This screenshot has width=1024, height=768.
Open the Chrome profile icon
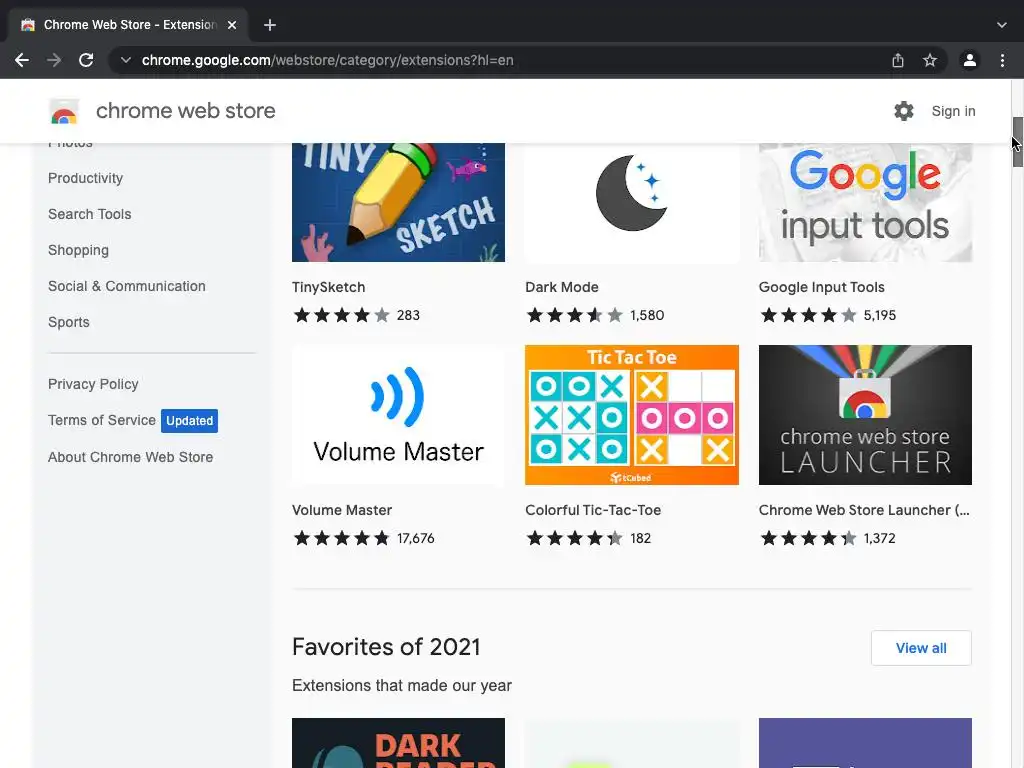[x=970, y=60]
